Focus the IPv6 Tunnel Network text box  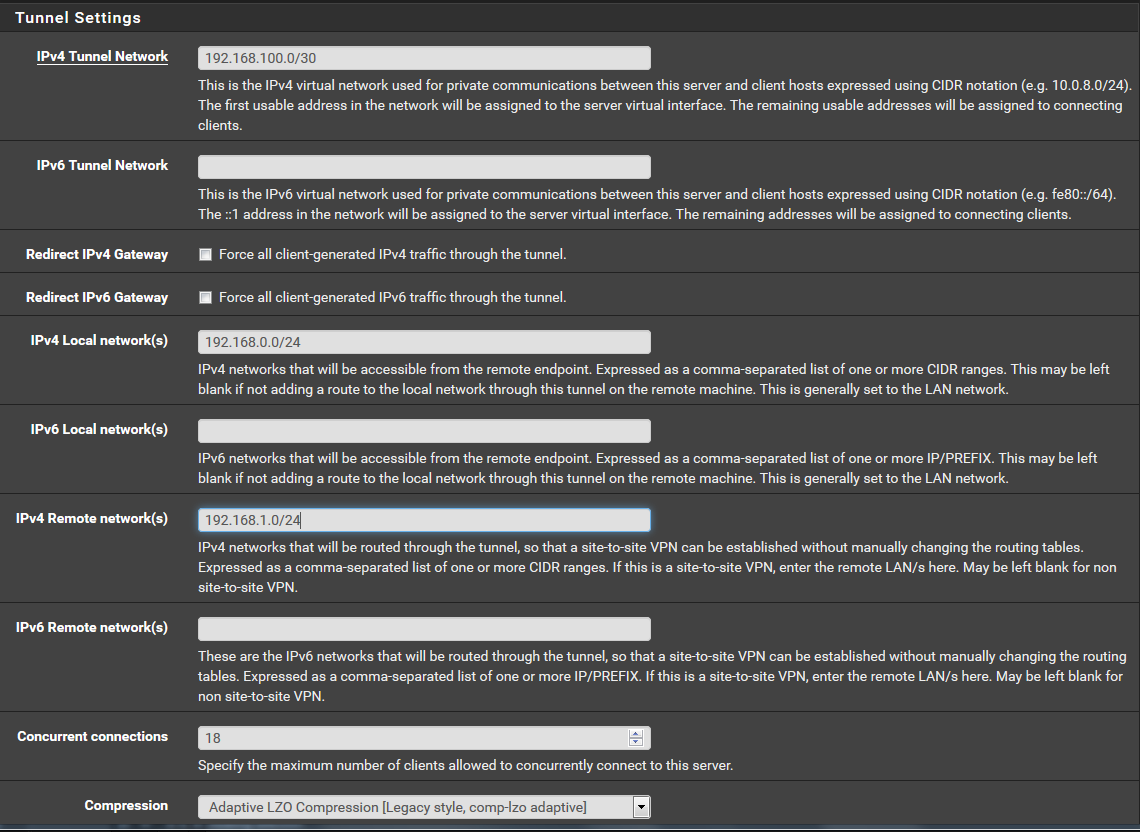tap(424, 167)
